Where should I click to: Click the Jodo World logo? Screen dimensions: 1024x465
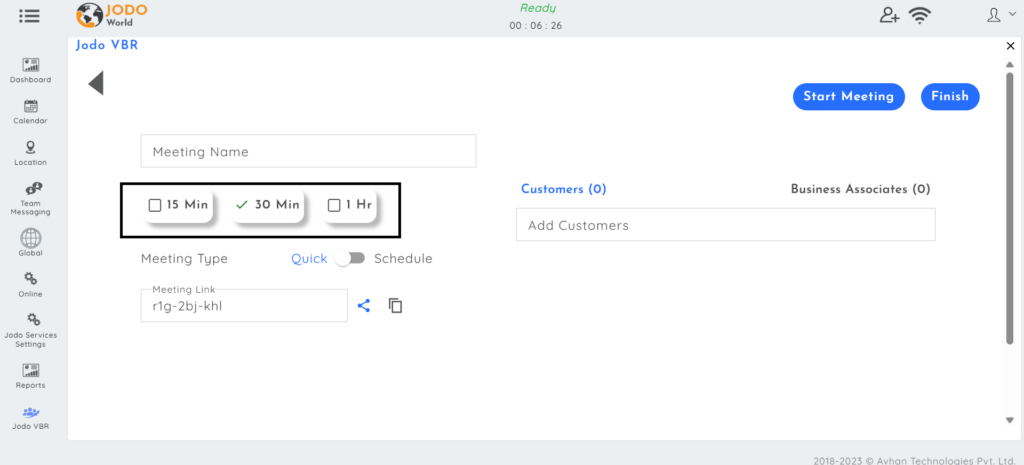click(112, 15)
